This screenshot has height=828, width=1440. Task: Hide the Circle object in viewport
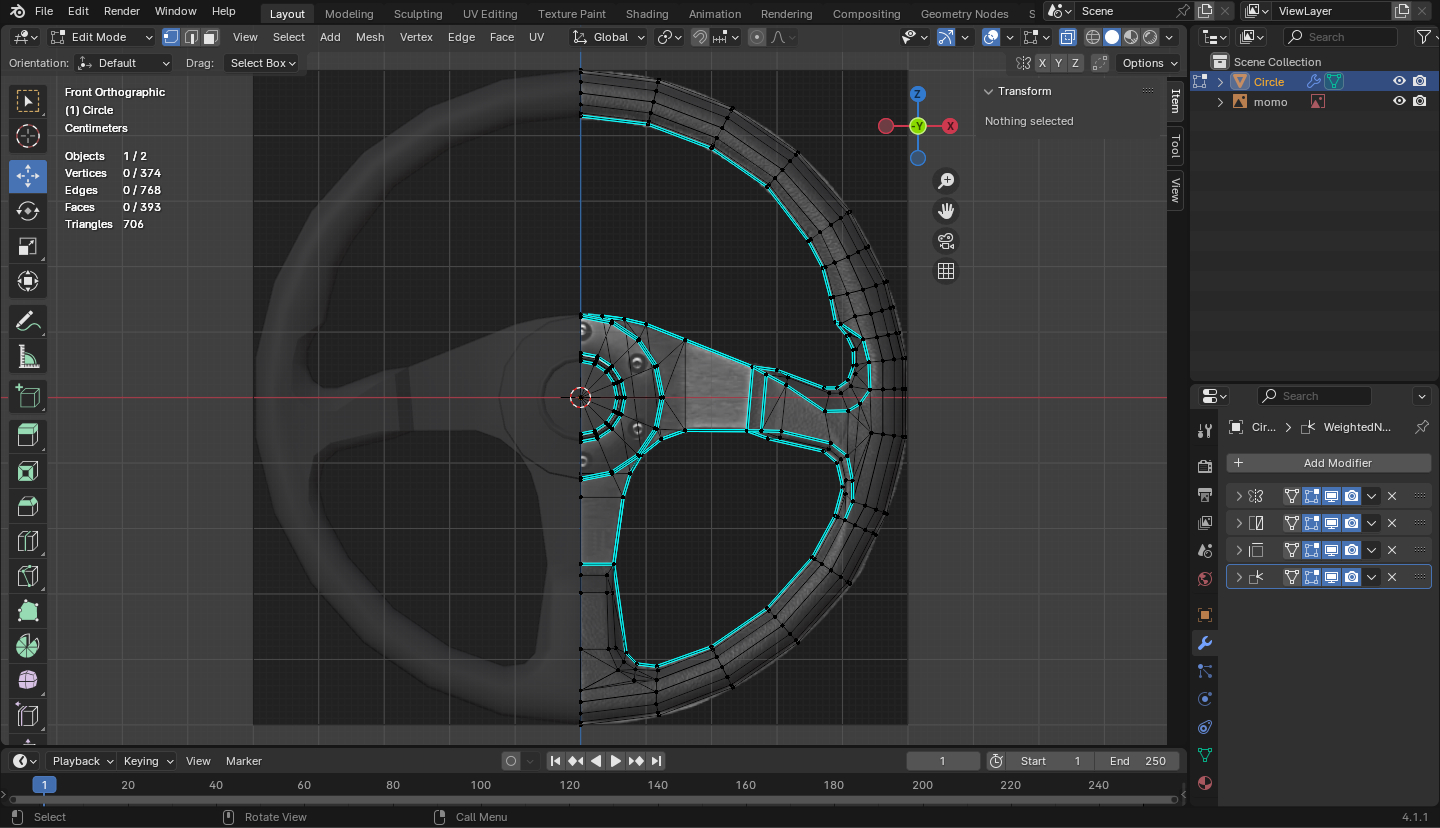tap(1399, 82)
